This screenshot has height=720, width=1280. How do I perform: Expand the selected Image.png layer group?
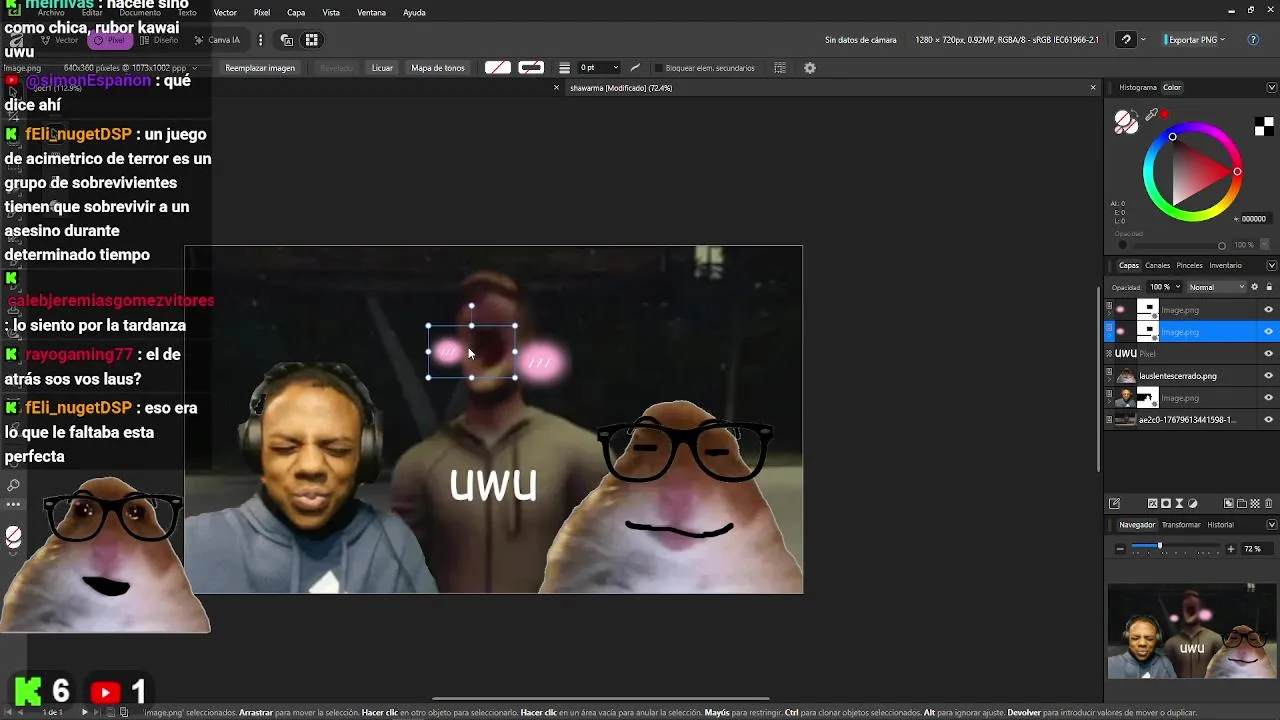[x=1109, y=336]
